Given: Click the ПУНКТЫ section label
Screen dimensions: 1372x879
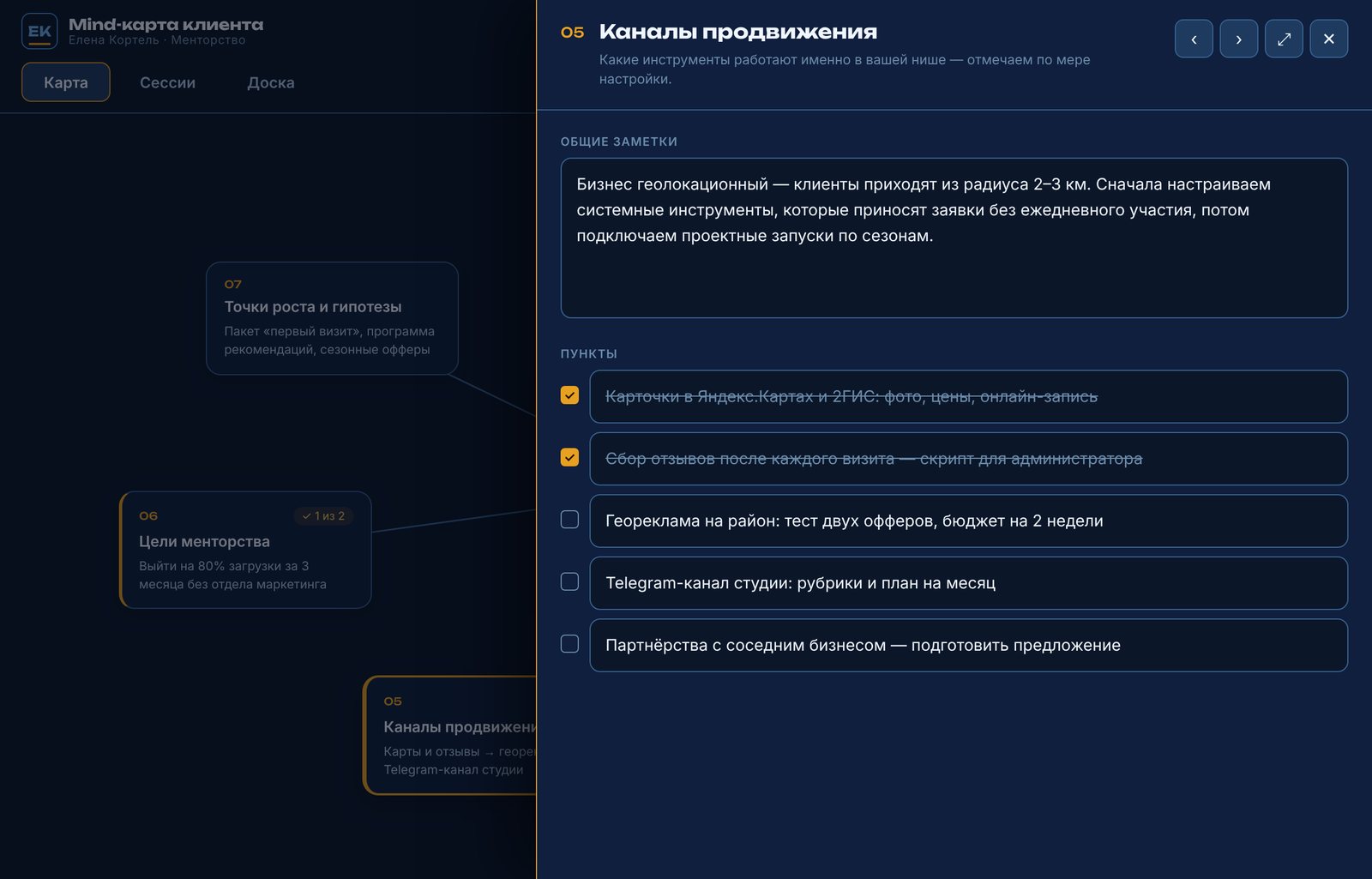Looking at the screenshot, I should (589, 353).
